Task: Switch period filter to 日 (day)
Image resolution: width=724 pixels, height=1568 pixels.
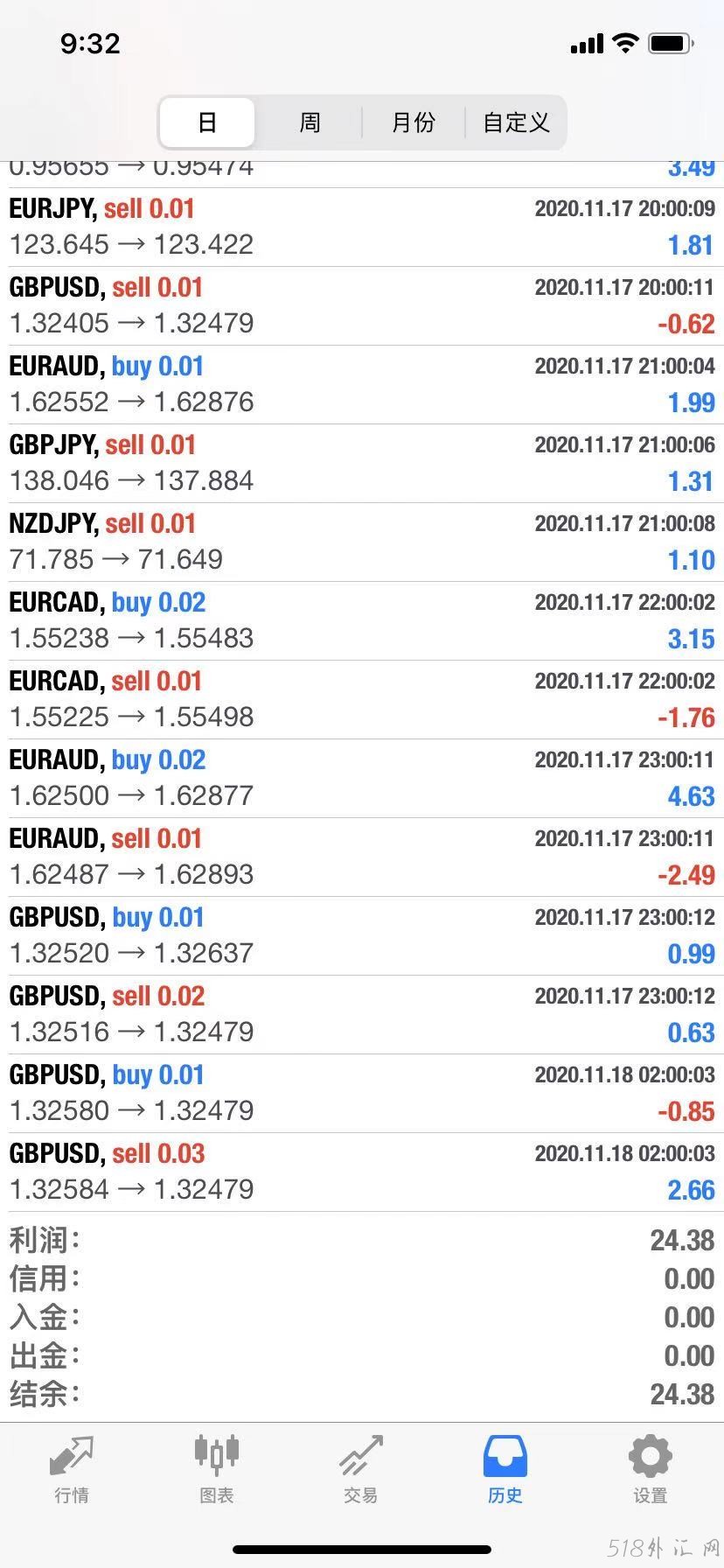Action: tap(207, 122)
